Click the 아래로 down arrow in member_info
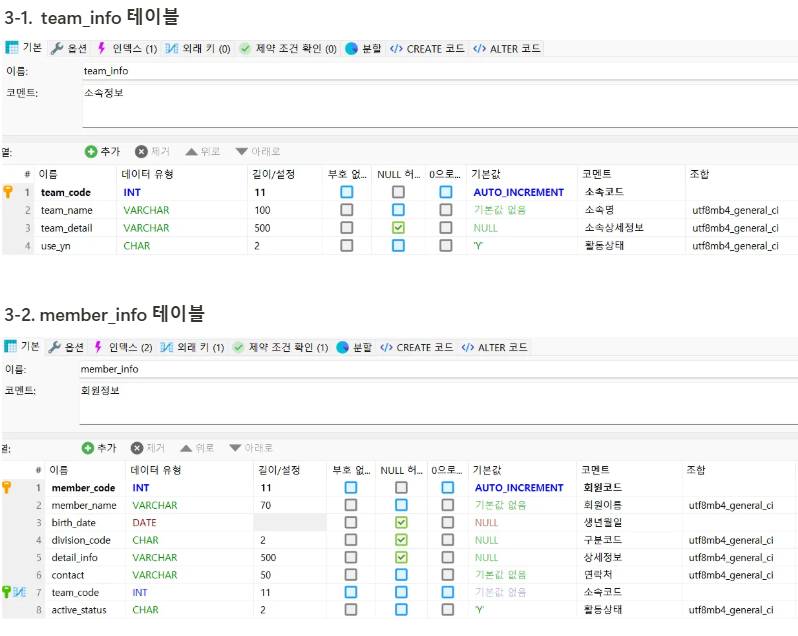798x636 pixels. 235,448
